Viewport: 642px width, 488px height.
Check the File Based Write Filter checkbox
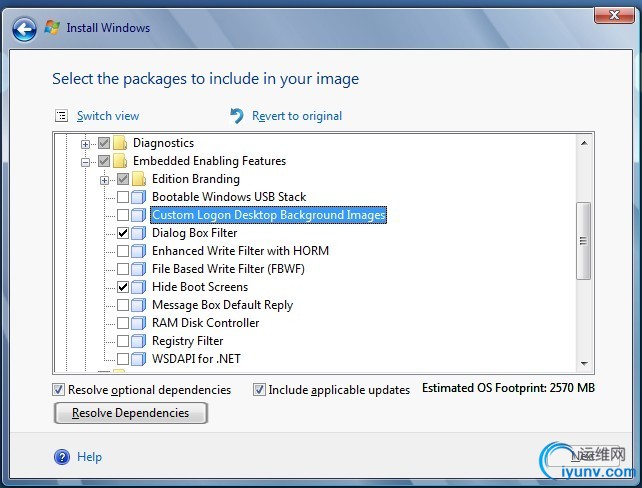pyautogui.click(x=123, y=269)
